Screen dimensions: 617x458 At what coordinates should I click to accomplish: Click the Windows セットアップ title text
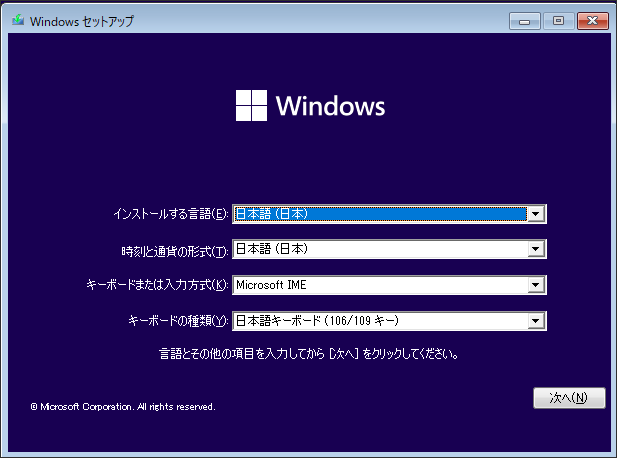[82, 21]
